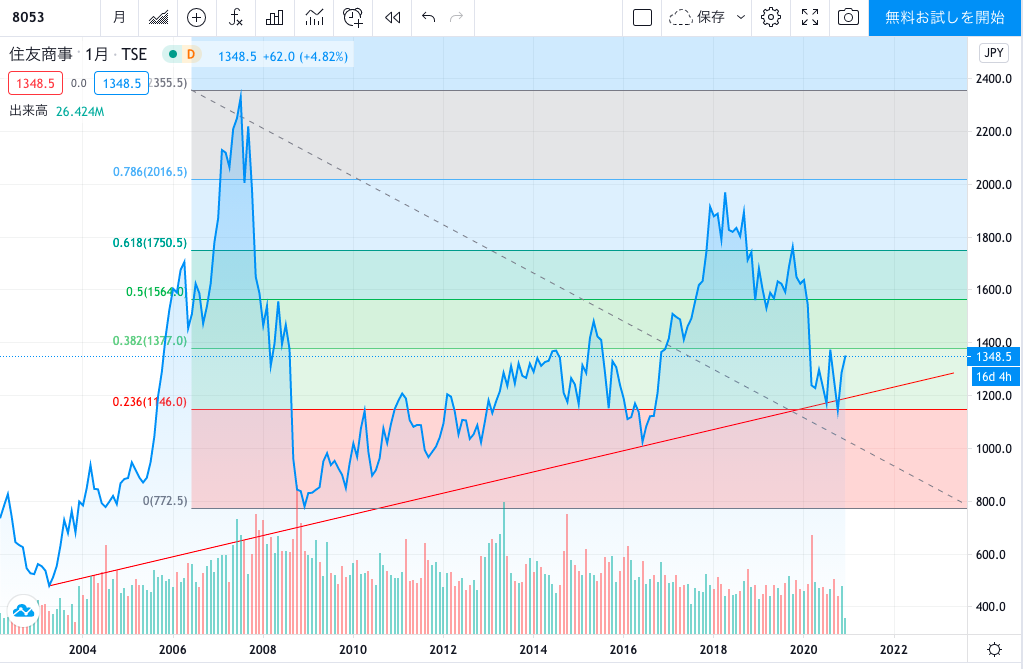Image resolution: width=1023 pixels, height=669 pixels.
Task: Click the blue 1348.5 buy price box
Action: (121, 84)
